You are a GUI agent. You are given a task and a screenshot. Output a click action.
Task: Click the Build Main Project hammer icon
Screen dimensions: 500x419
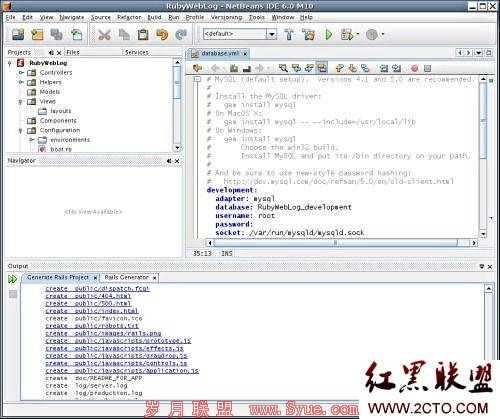pyautogui.click(x=289, y=34)
